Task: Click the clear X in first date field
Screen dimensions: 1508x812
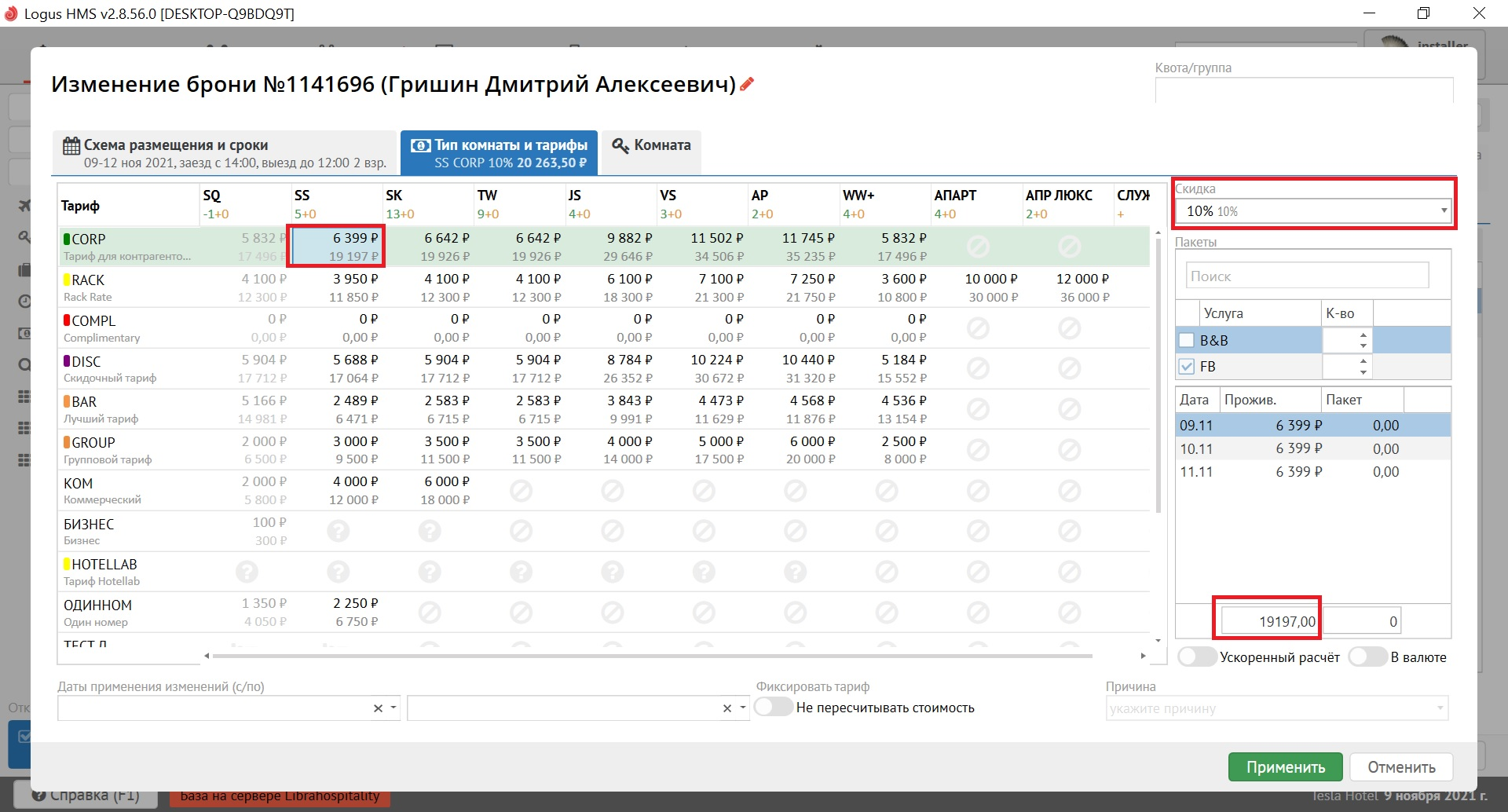Action: pyautogui.click(x=378, y=708)
